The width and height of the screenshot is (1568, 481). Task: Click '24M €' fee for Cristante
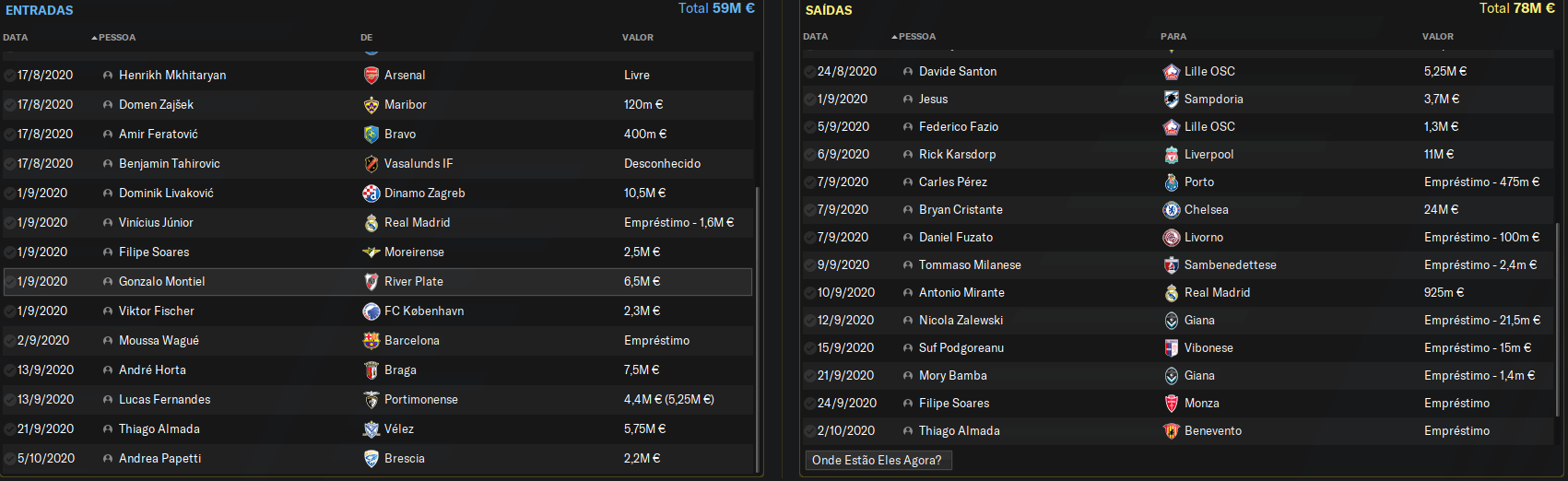(x=1442, y=210)
